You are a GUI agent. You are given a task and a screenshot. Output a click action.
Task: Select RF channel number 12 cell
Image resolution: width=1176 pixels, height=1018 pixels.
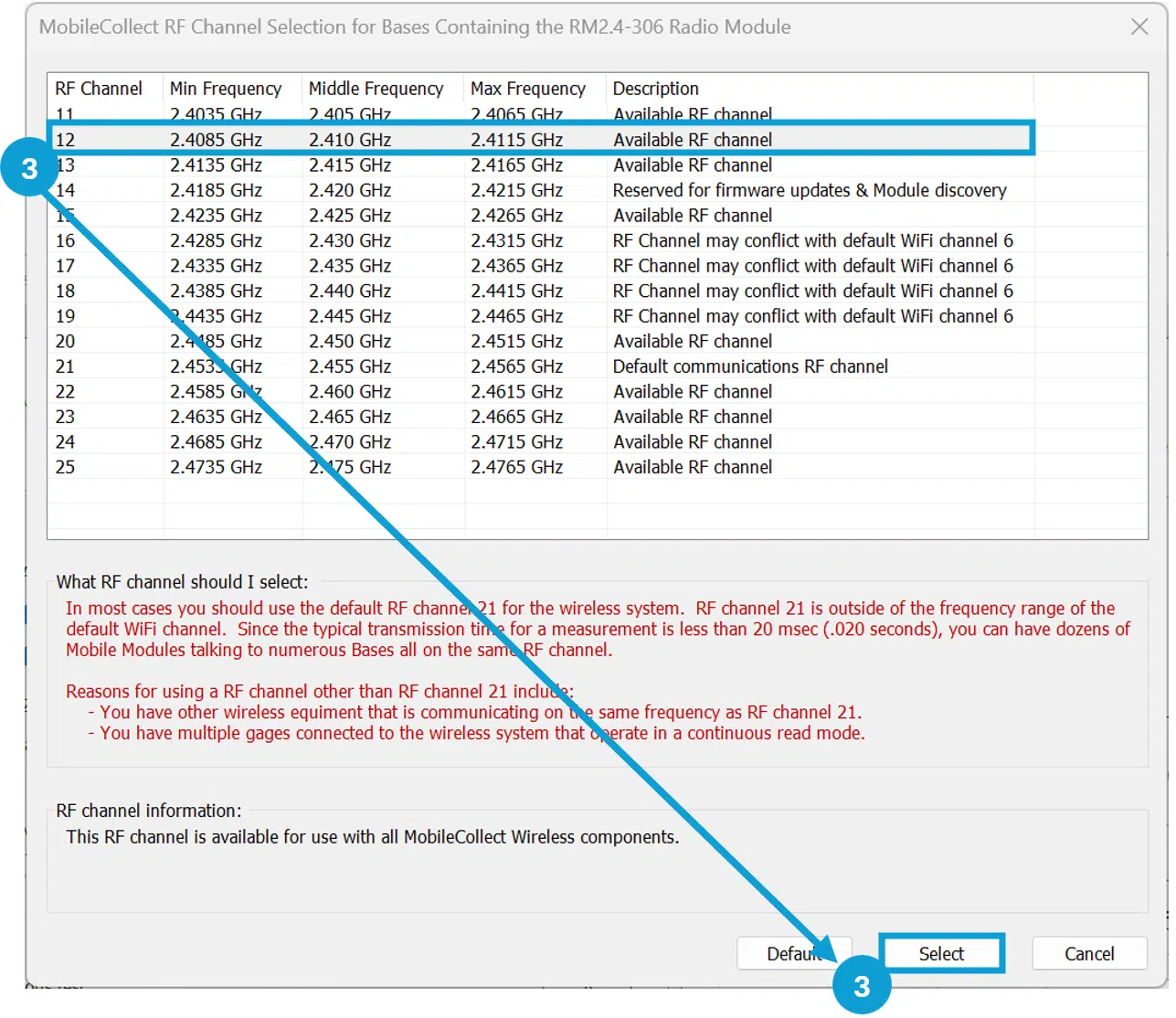[65, 140]
